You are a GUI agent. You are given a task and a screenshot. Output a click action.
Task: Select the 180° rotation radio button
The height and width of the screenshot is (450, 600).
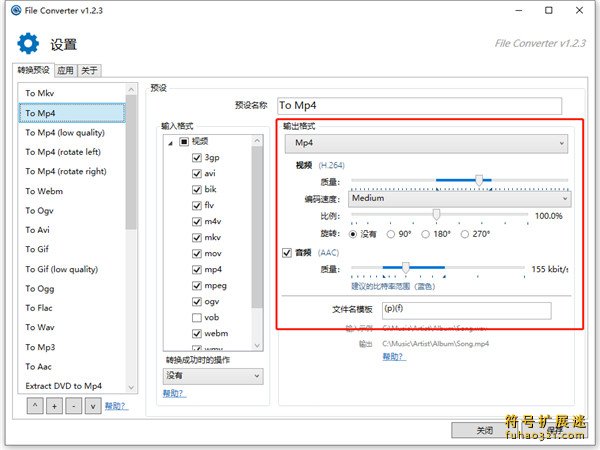(426, 234)
